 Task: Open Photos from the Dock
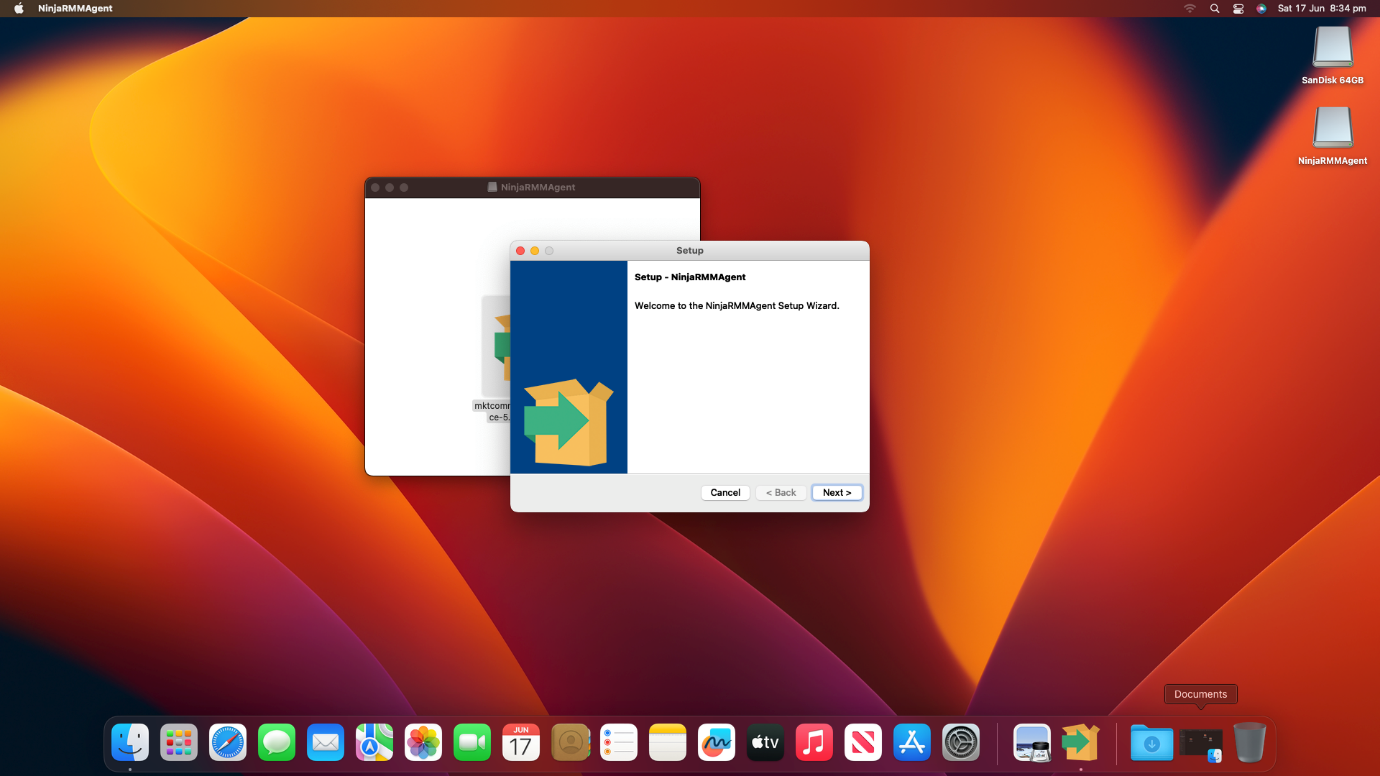pos(424,743)
